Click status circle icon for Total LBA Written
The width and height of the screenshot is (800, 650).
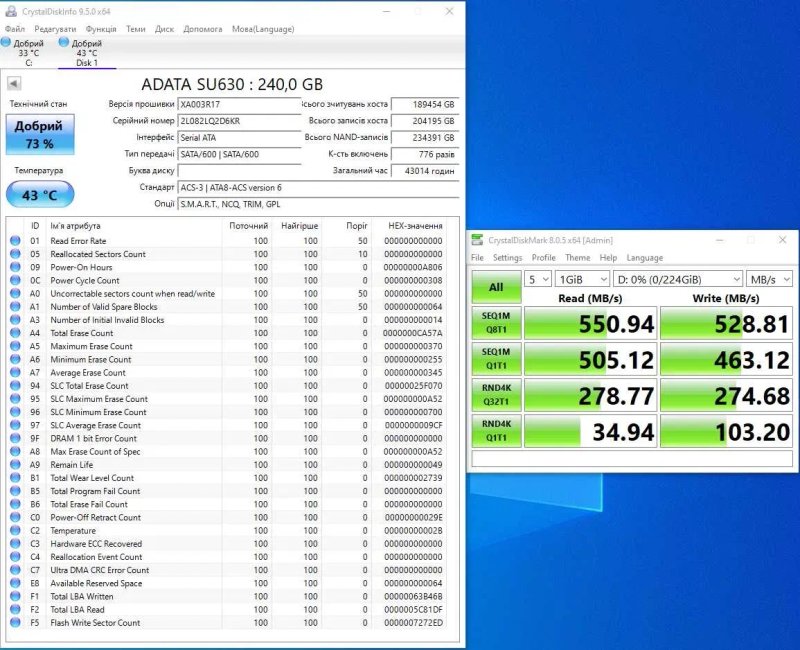pyautogui.click(x=15, y=596)
